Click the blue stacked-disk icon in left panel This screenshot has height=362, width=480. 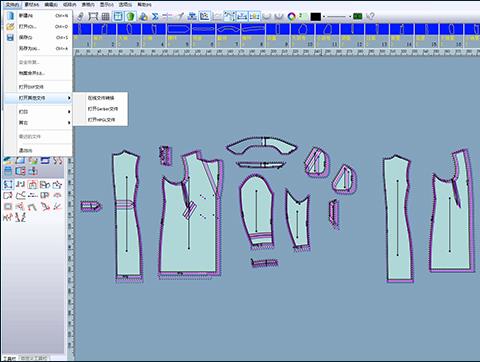[x=8, y=171]
